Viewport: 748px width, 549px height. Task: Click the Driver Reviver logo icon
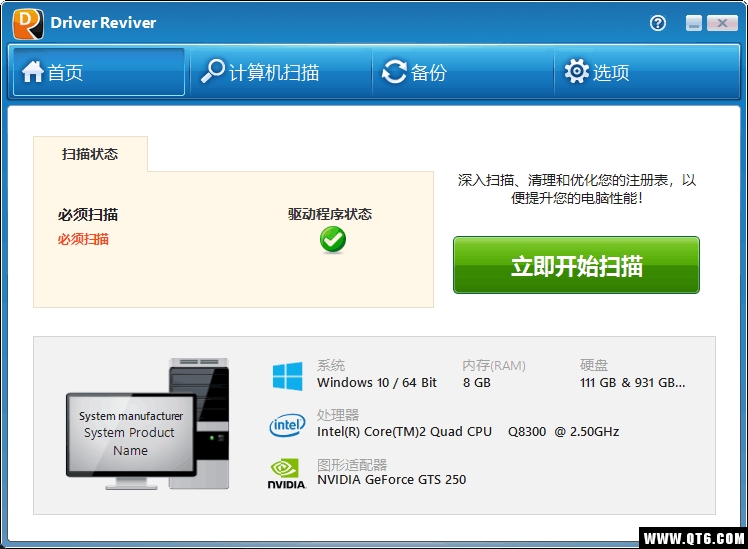[28, 23]
